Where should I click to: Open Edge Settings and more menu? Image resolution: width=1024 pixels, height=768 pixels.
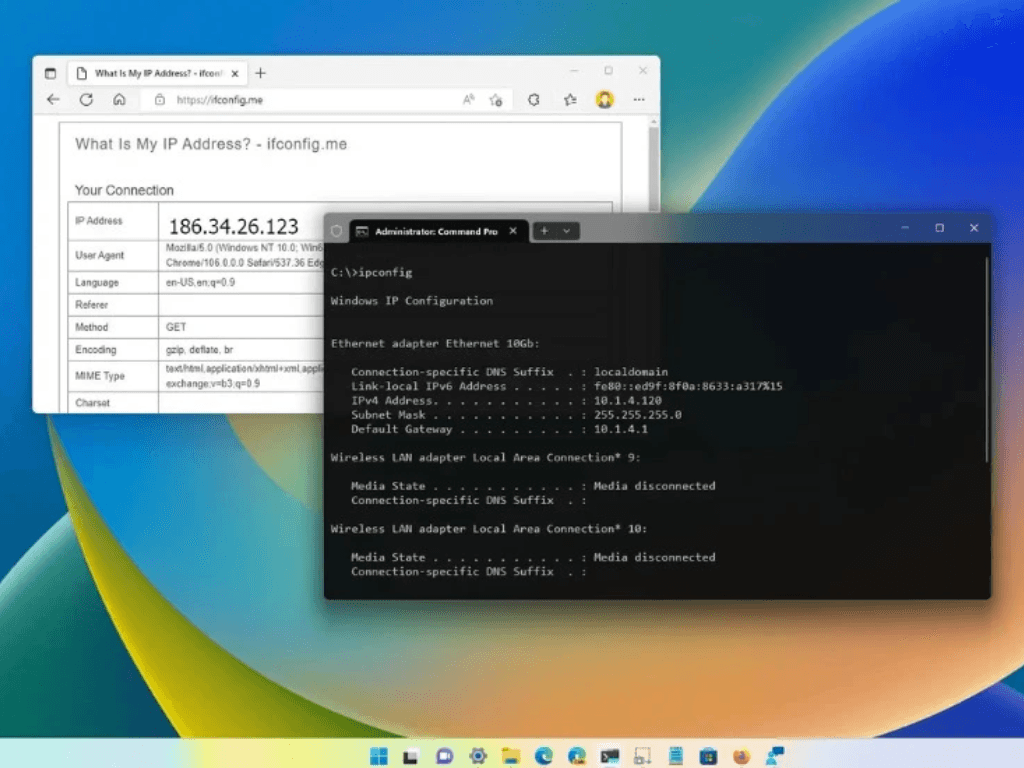(x=639, y=100)
